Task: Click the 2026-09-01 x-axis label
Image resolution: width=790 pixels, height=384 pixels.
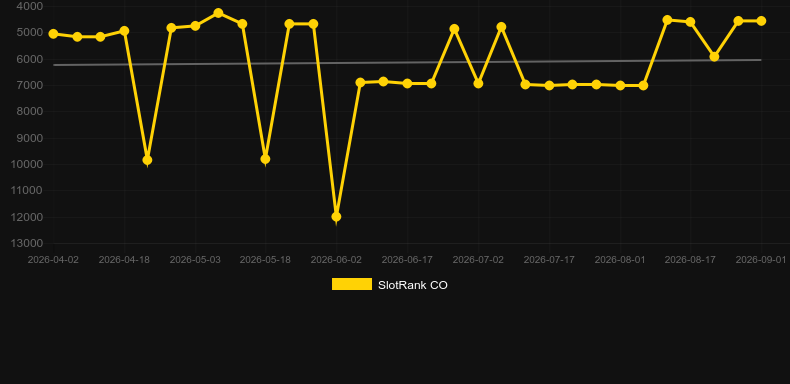Action: click(761, 260)
